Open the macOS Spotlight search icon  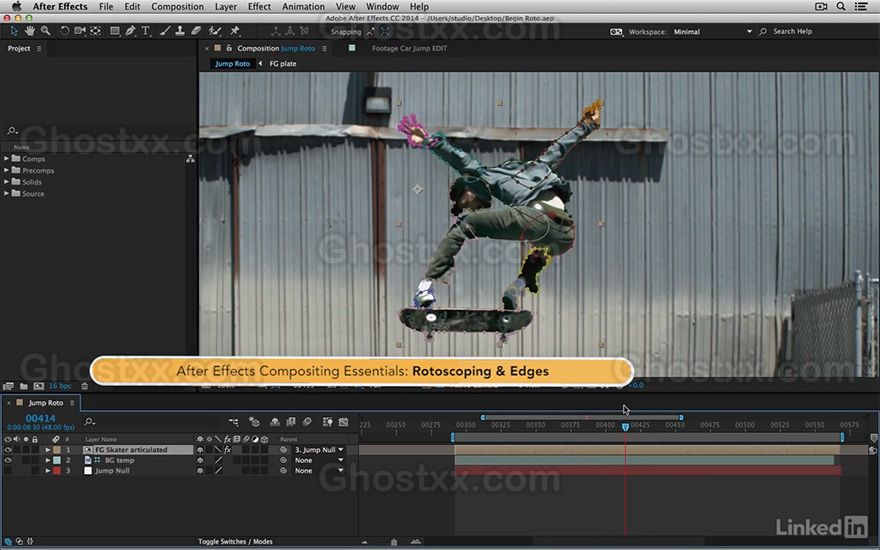pyautogui.click(x=841, y=6)
